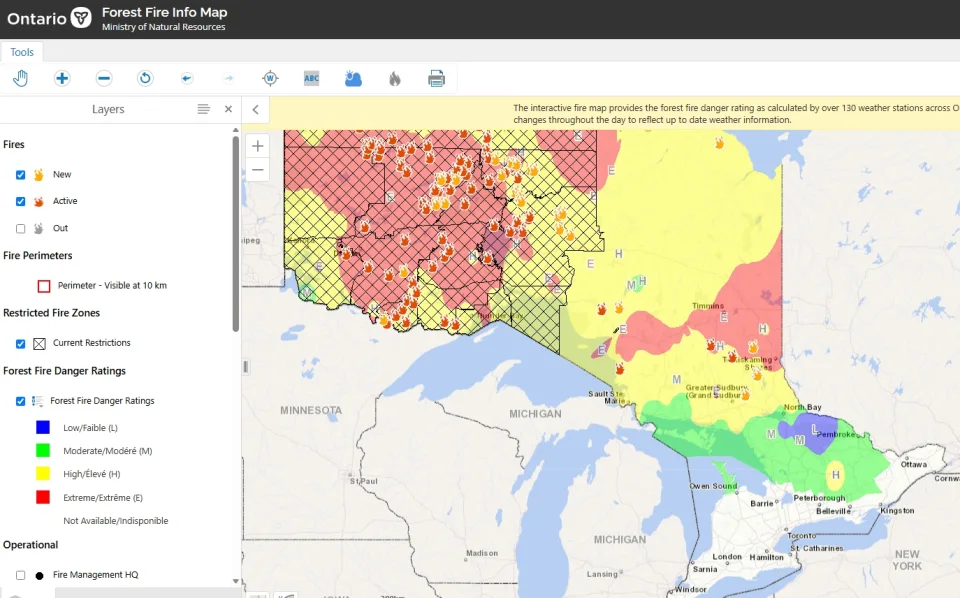Image resolution: width=960 pixels, height=598 pixels.
Task: Click the Zoom In plus toolbar icon
Action: (x=62, y=78)
